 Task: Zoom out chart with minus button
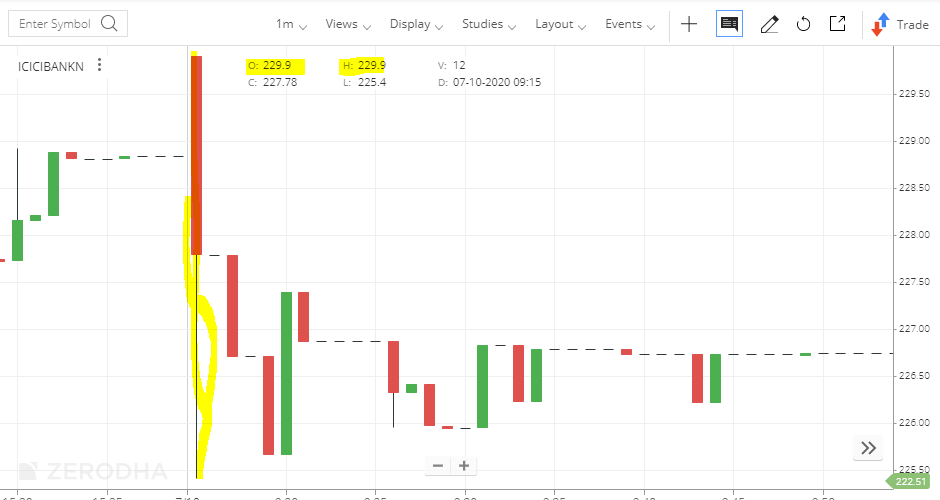438,466
